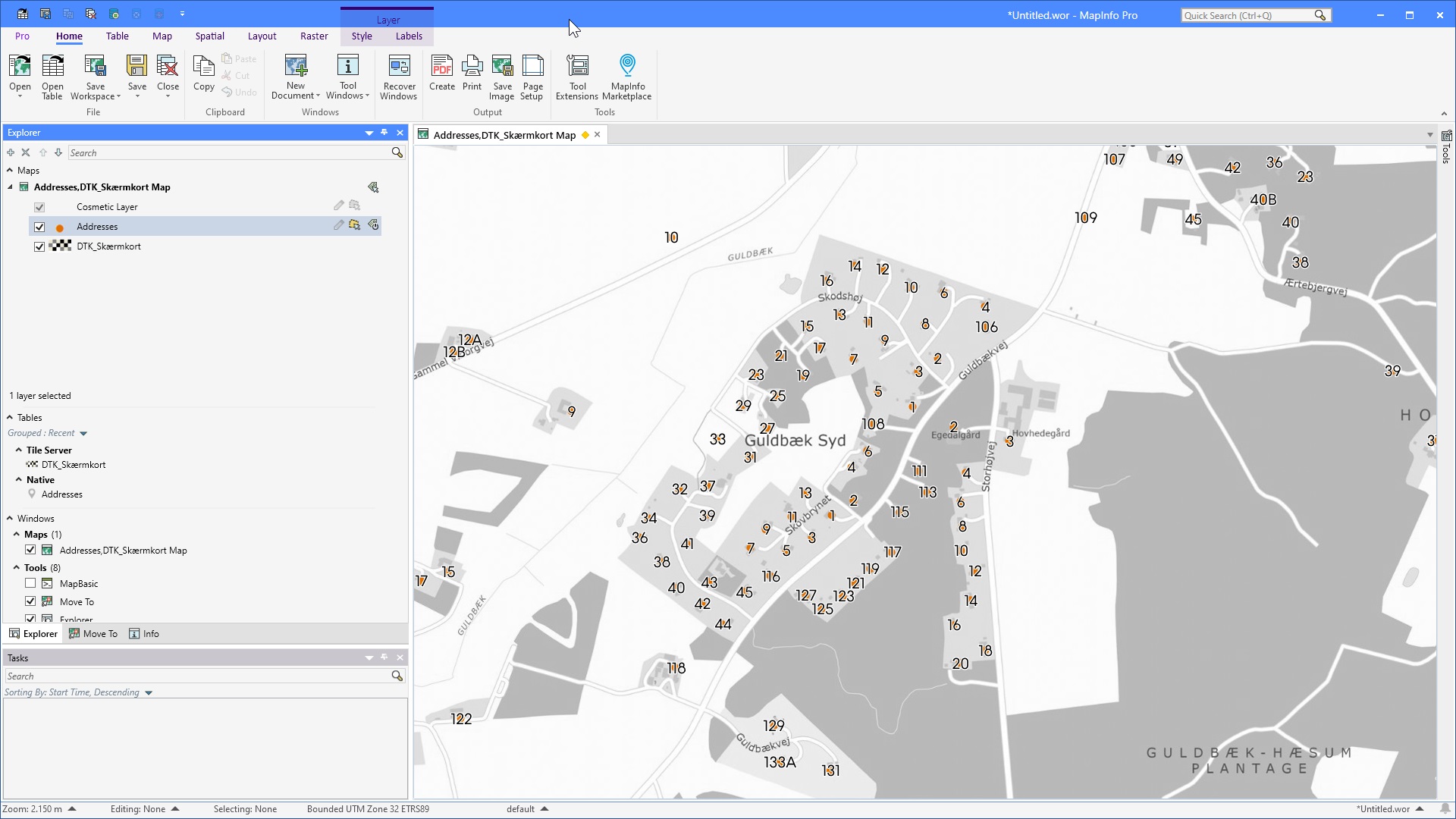Click the add layer plus icon in Explorer
The height and width of the screenshot is (819, 1456).
(11, 152)
